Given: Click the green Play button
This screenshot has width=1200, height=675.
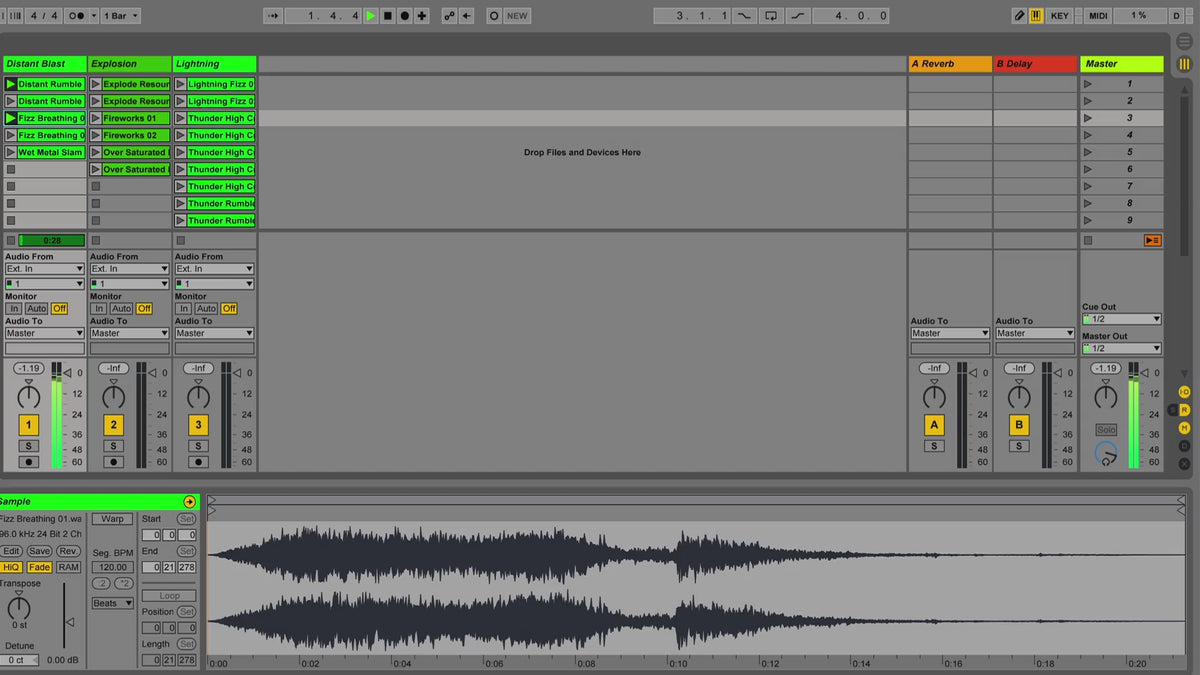Looking at the screenshot, I should (371, 16).
